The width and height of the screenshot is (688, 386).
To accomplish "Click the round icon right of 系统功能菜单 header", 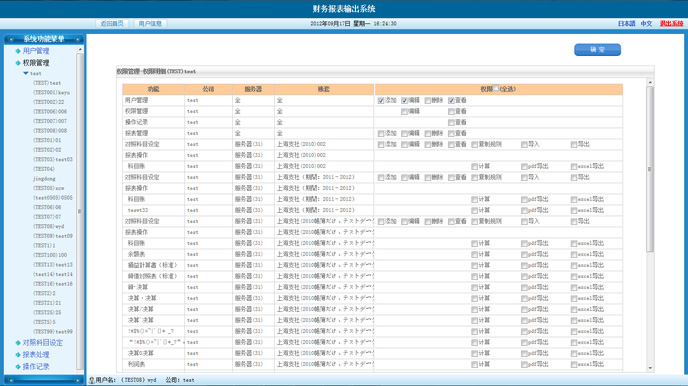I will coord(77,39).
